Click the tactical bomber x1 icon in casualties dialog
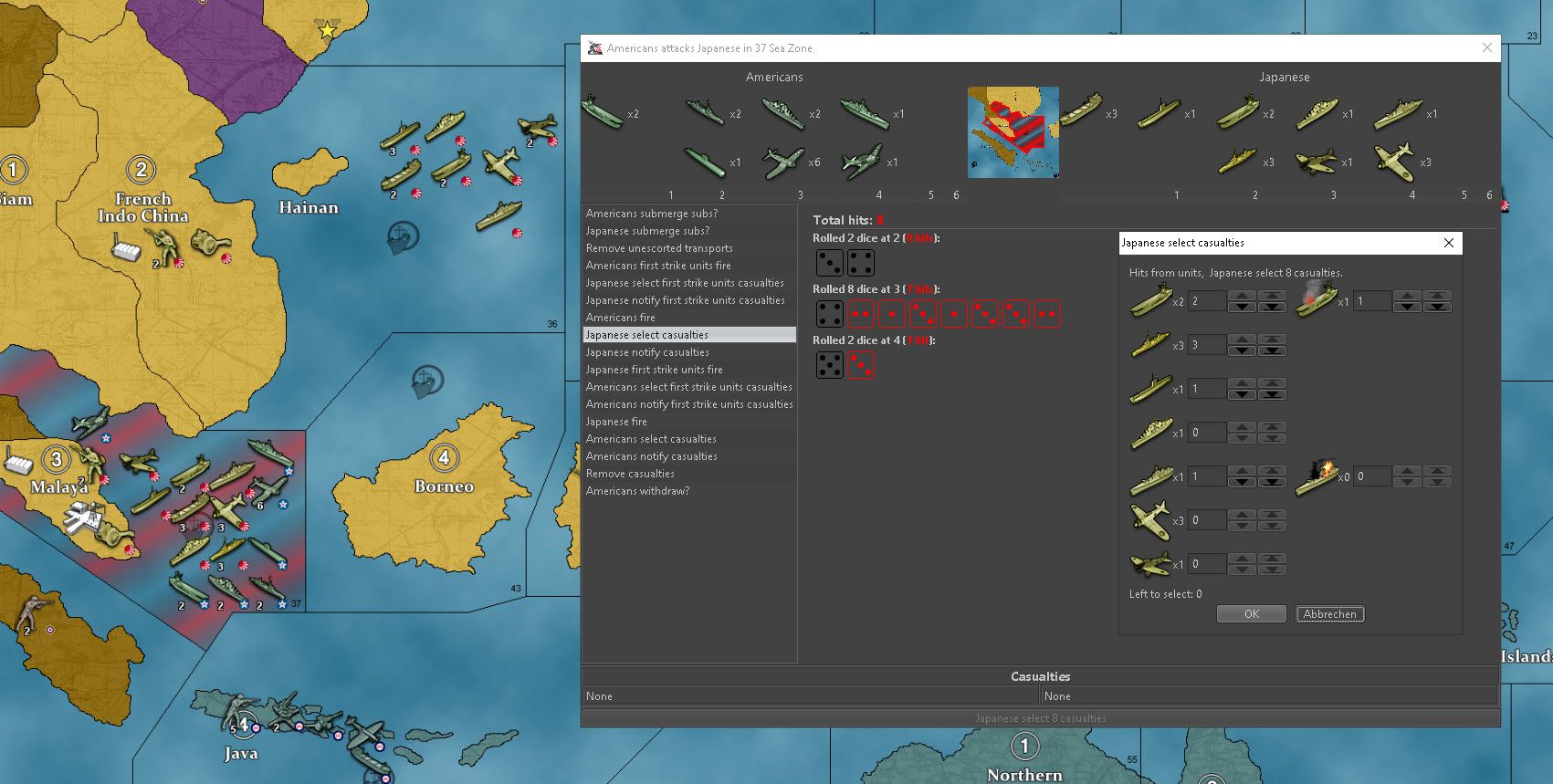This screenshot has width=1553, height=784. coord(1150,563)
